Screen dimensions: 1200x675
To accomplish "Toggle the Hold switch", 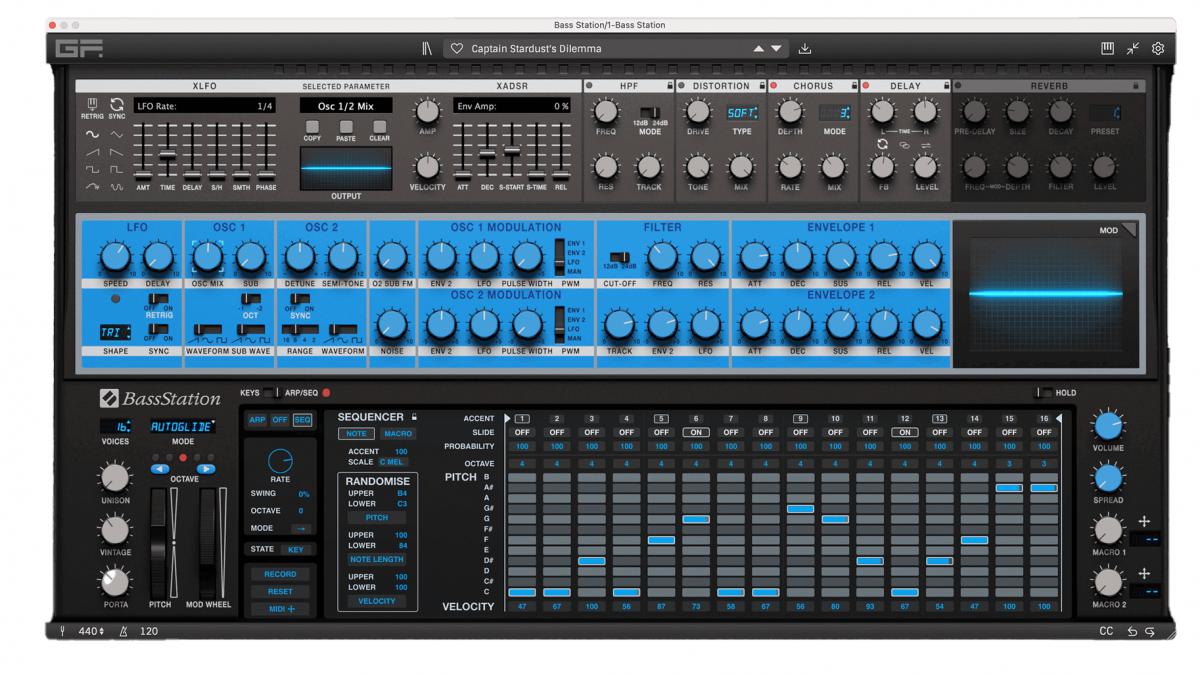I will pos(1043,393).
